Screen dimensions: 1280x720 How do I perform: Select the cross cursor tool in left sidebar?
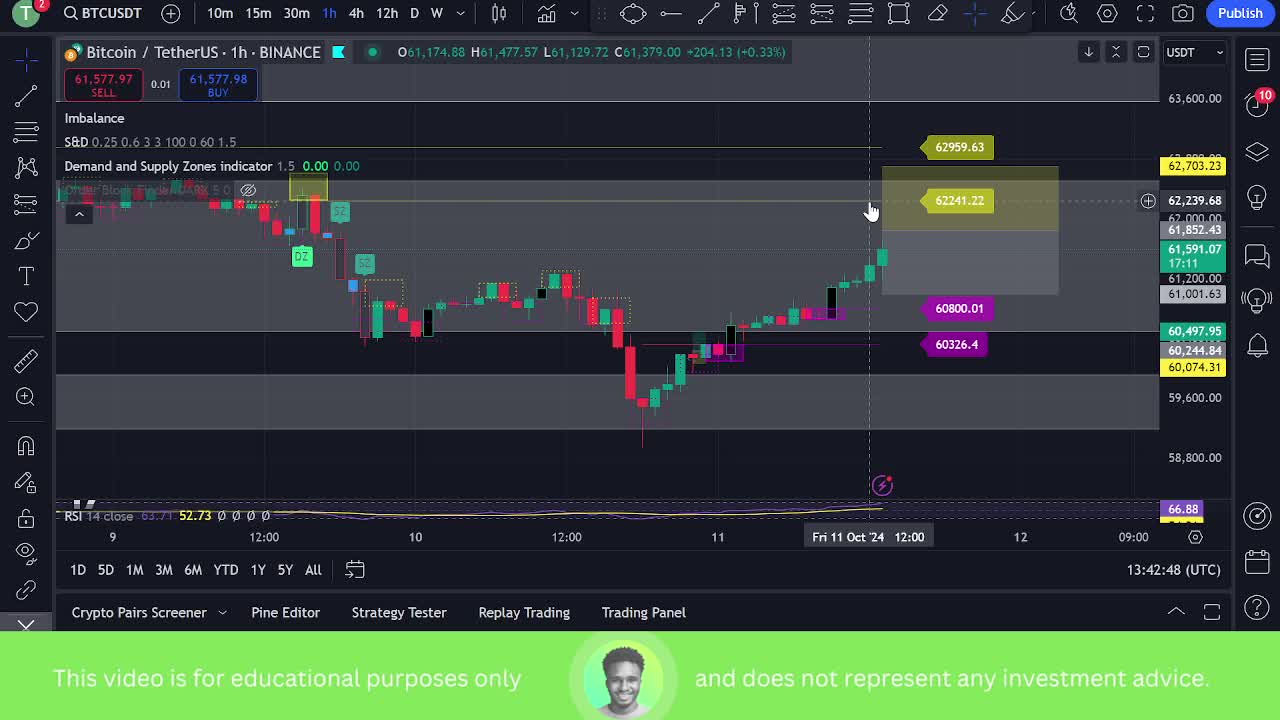pyautogui.click(x=26, y=60)
